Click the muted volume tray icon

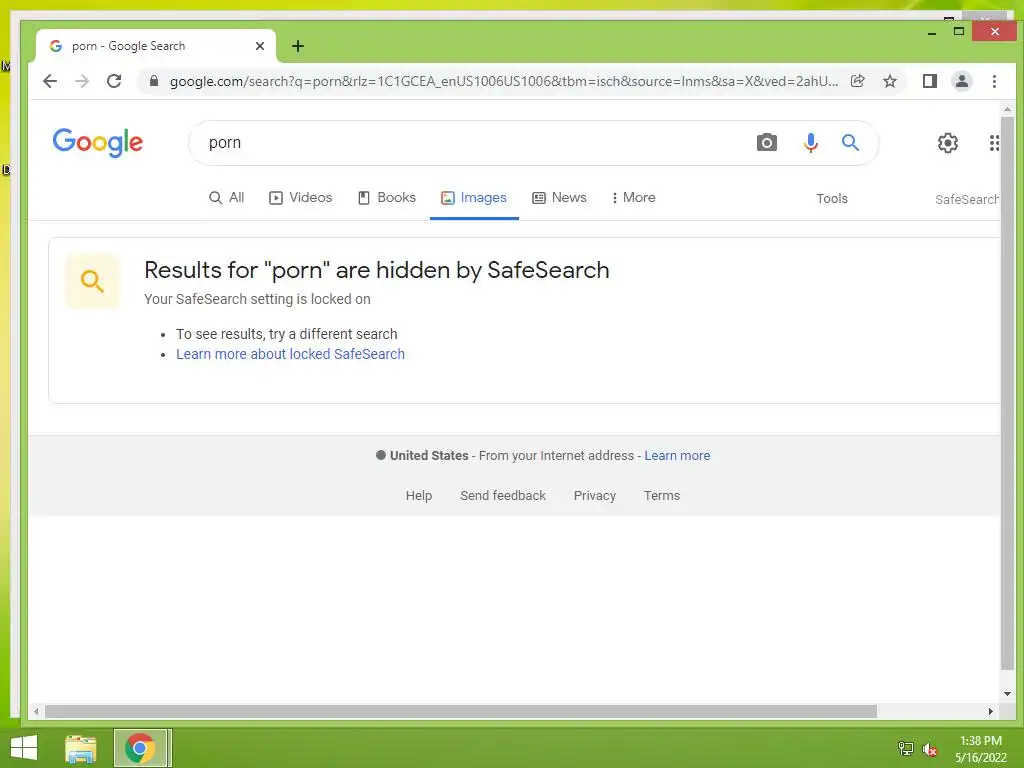coord(929,749)
